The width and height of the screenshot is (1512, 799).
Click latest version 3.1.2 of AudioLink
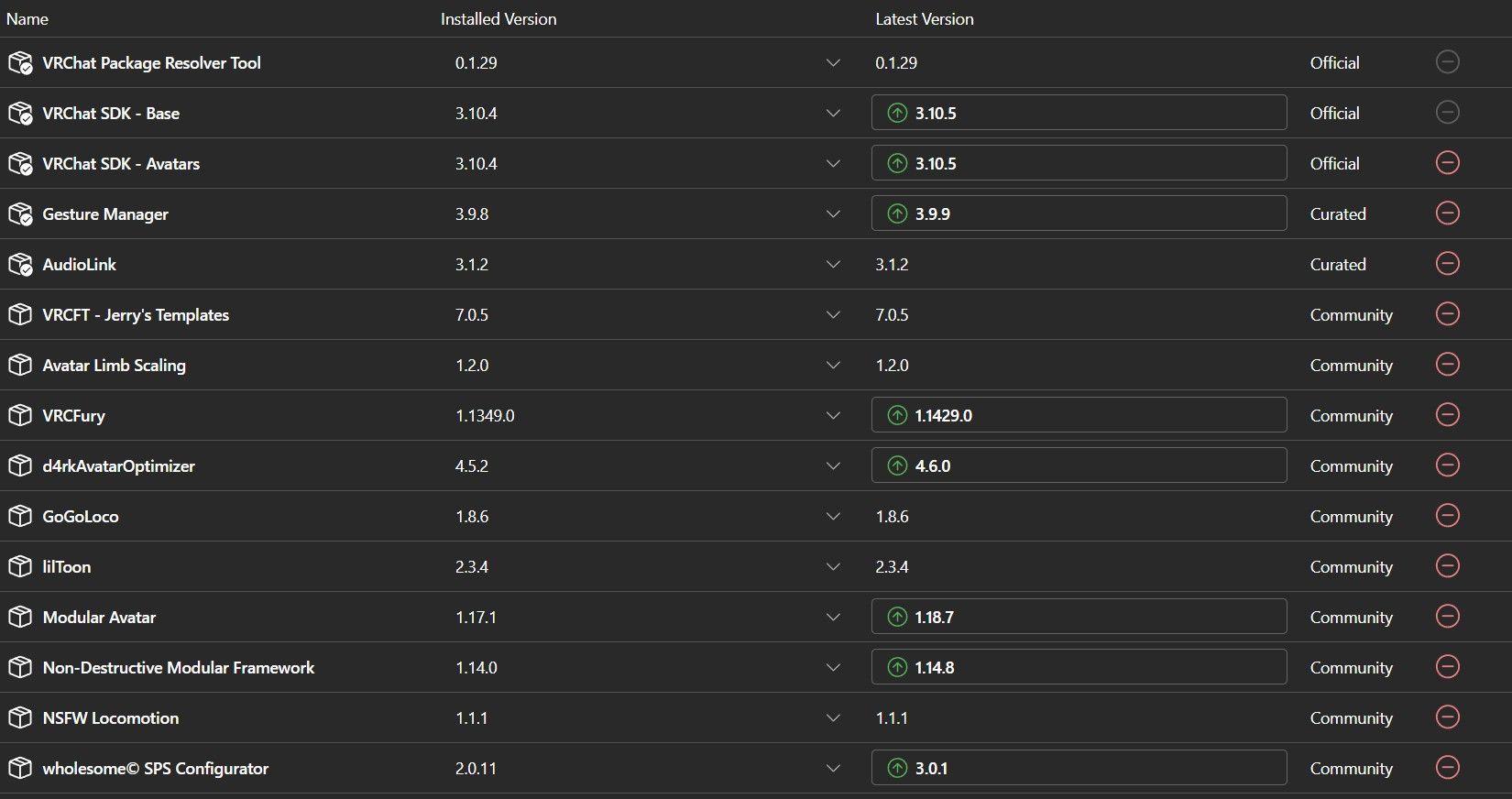[x=892, y=265]
